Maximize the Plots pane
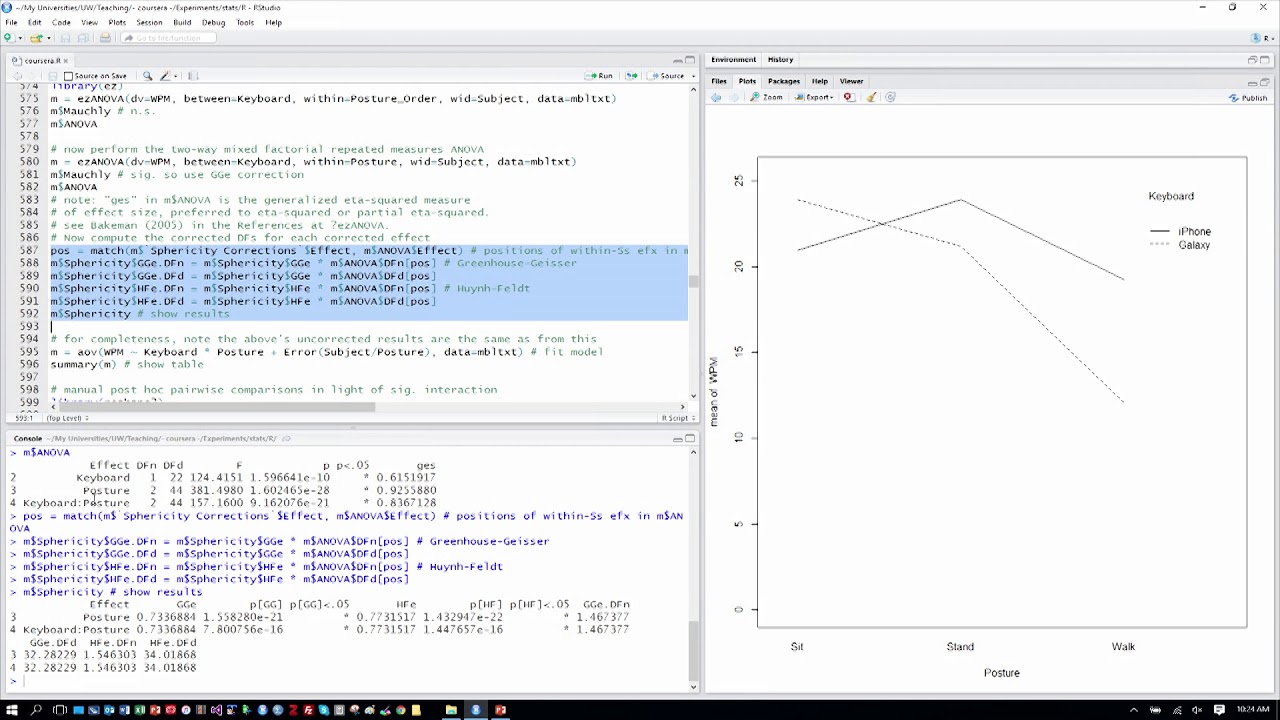 coord(1265,82)
